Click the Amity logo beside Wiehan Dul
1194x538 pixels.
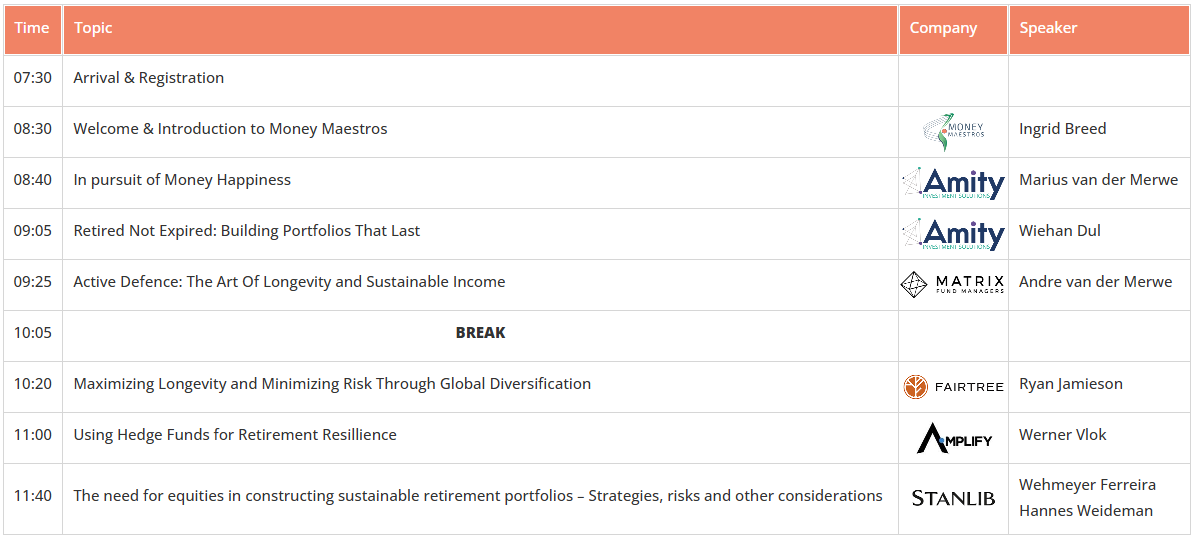pyautogui.click(x=953, y=234)
